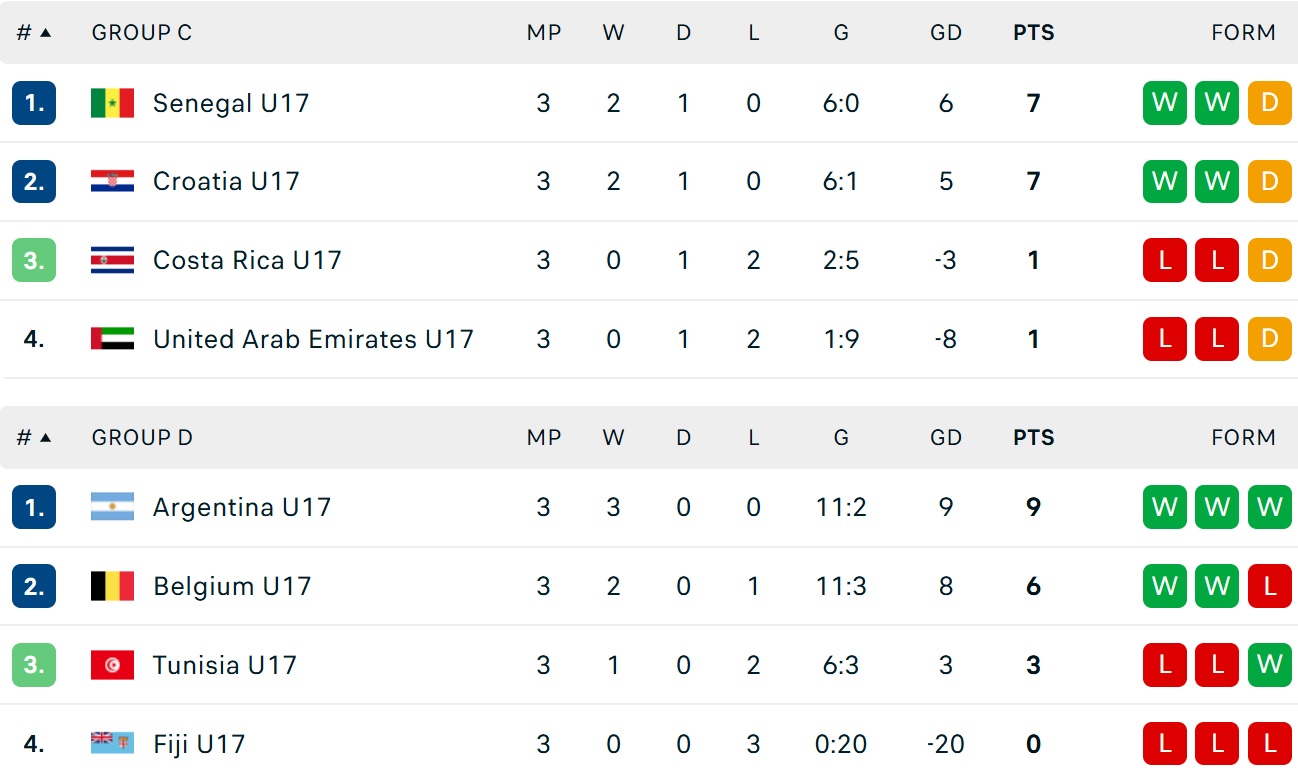Sort Group C by PTS column
This screenshot has width=1298, height=779.
point(1033,33)
